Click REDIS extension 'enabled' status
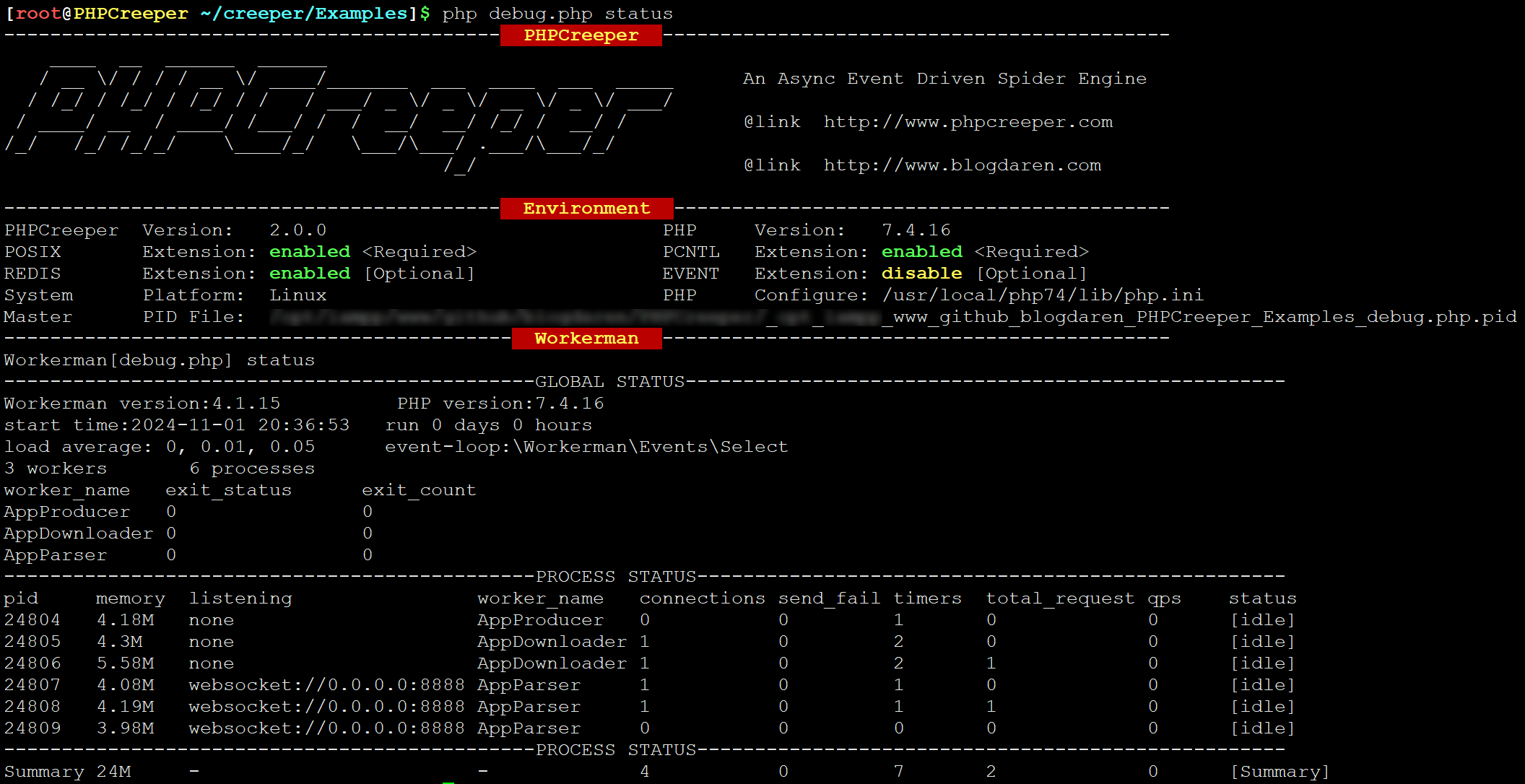The height and width of the screenshot is (784, 1525). click(310, 274)
